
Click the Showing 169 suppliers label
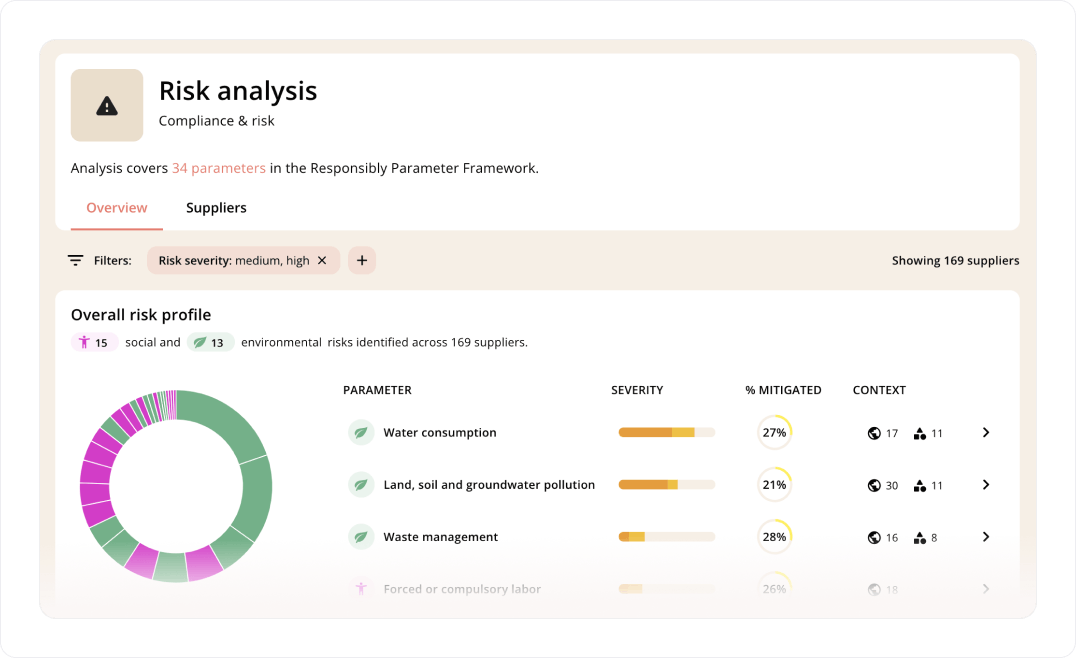coord(955,260)
